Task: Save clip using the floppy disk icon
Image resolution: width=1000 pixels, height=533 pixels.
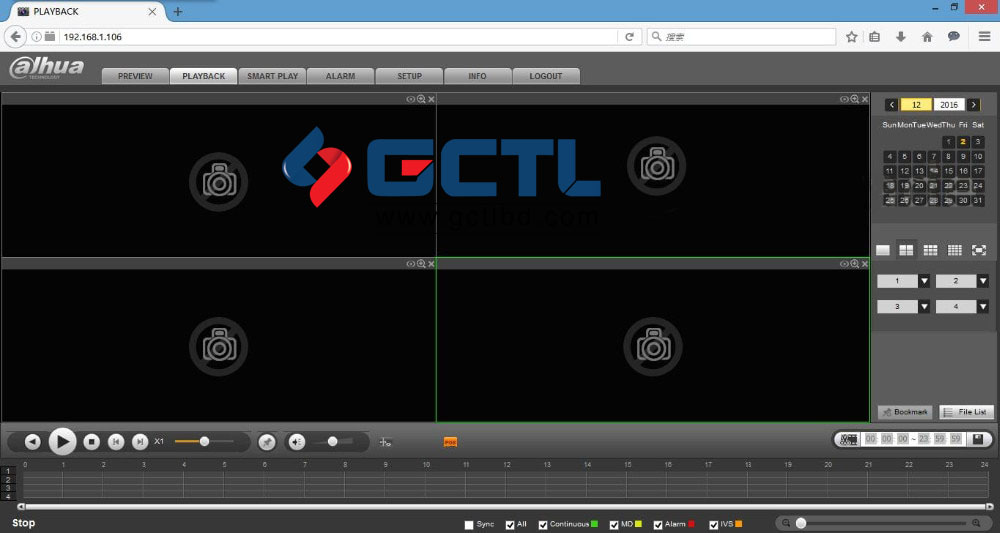Action: click(x=978, y=439)
